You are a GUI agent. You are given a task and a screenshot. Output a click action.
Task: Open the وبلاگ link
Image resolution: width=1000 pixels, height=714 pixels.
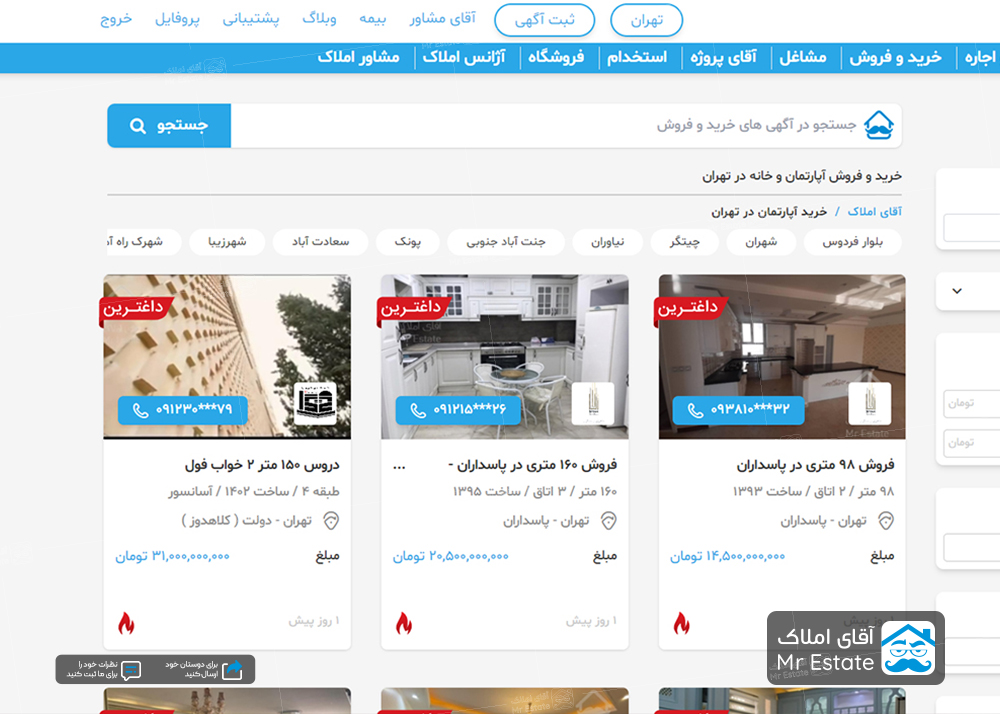319,18
